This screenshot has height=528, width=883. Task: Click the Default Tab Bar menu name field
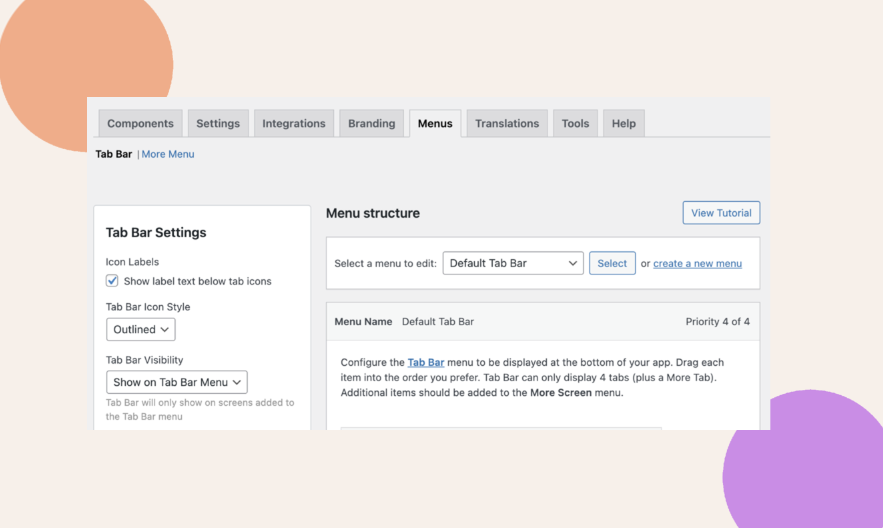pyautogui.click(x=438, y=322)
